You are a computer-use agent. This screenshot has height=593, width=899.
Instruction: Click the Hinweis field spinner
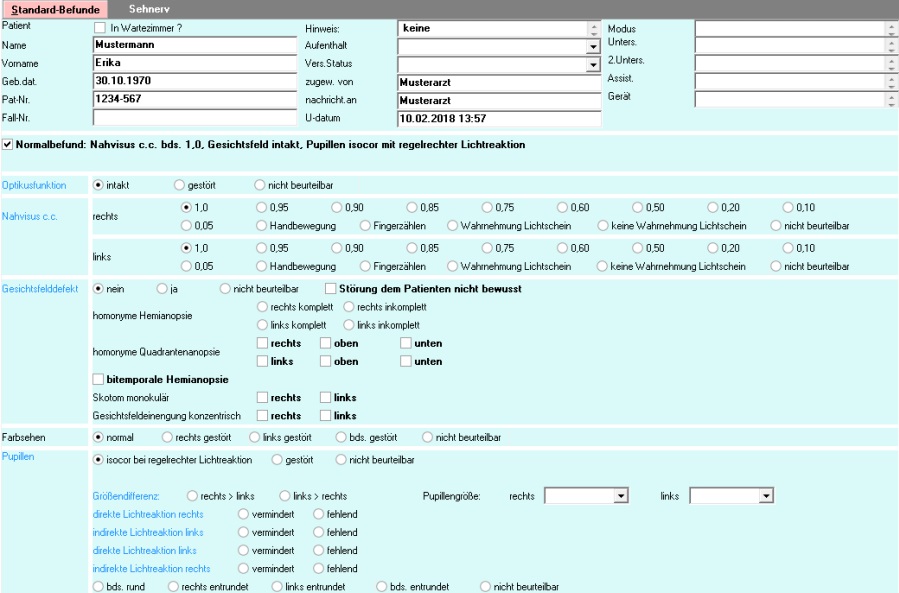(594, 28)
